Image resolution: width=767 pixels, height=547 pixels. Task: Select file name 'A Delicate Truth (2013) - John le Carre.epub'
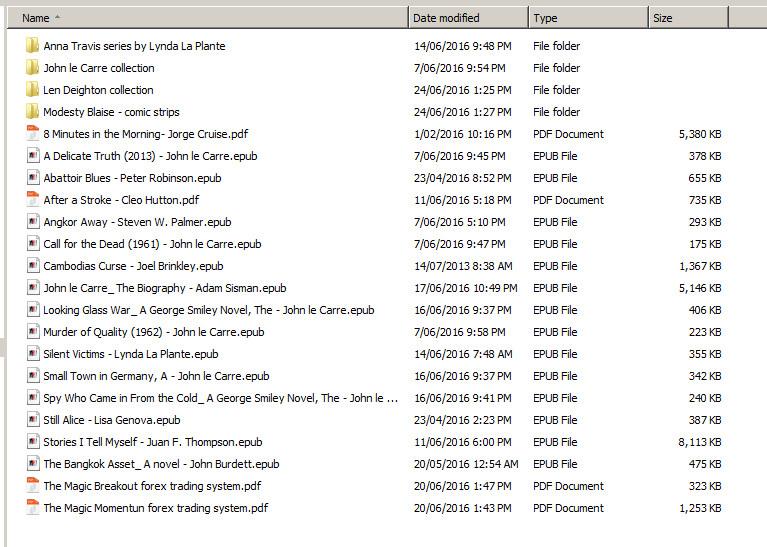[150, 156]
